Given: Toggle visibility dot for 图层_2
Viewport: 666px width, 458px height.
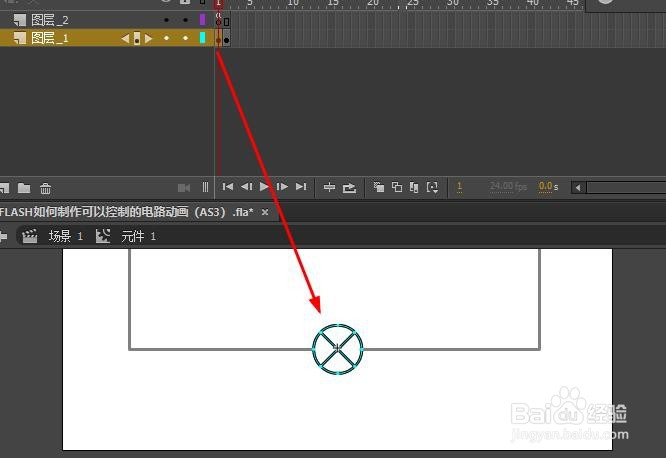Looking at the screenshot, I should tap(166, 20).
